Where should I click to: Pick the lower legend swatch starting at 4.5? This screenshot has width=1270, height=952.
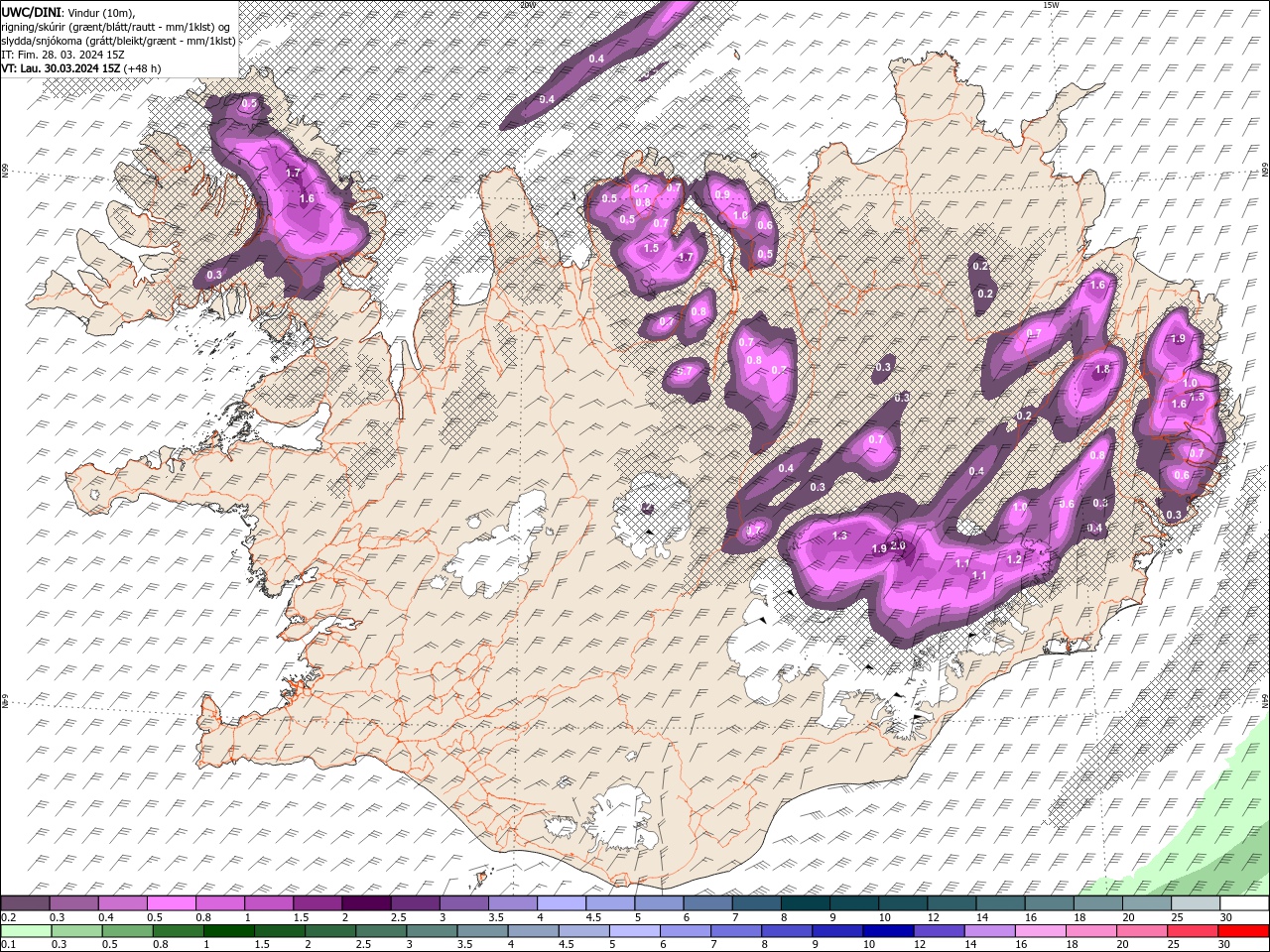pyautogui.click(x=584, y=930)
